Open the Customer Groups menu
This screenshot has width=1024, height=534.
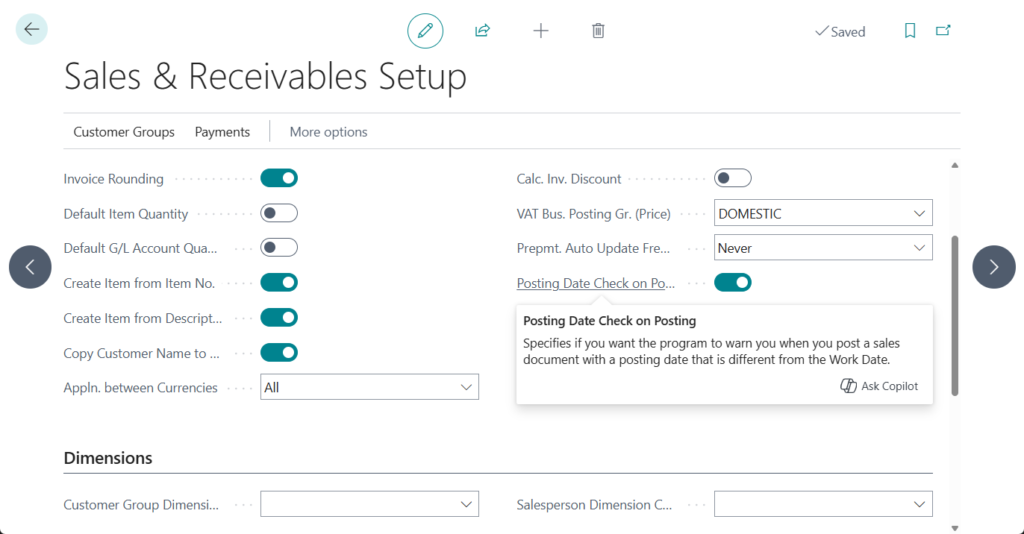[x=124, y=132]
